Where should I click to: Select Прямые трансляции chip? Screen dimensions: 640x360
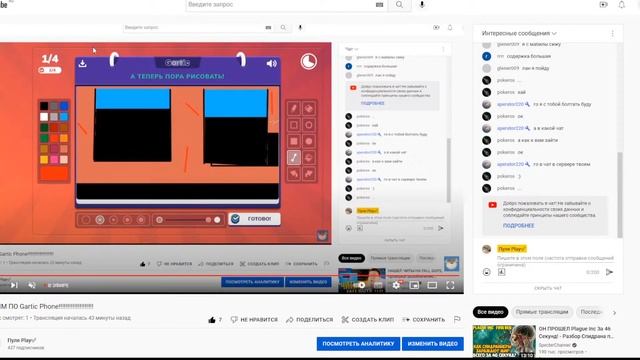[x=542, y=312]
